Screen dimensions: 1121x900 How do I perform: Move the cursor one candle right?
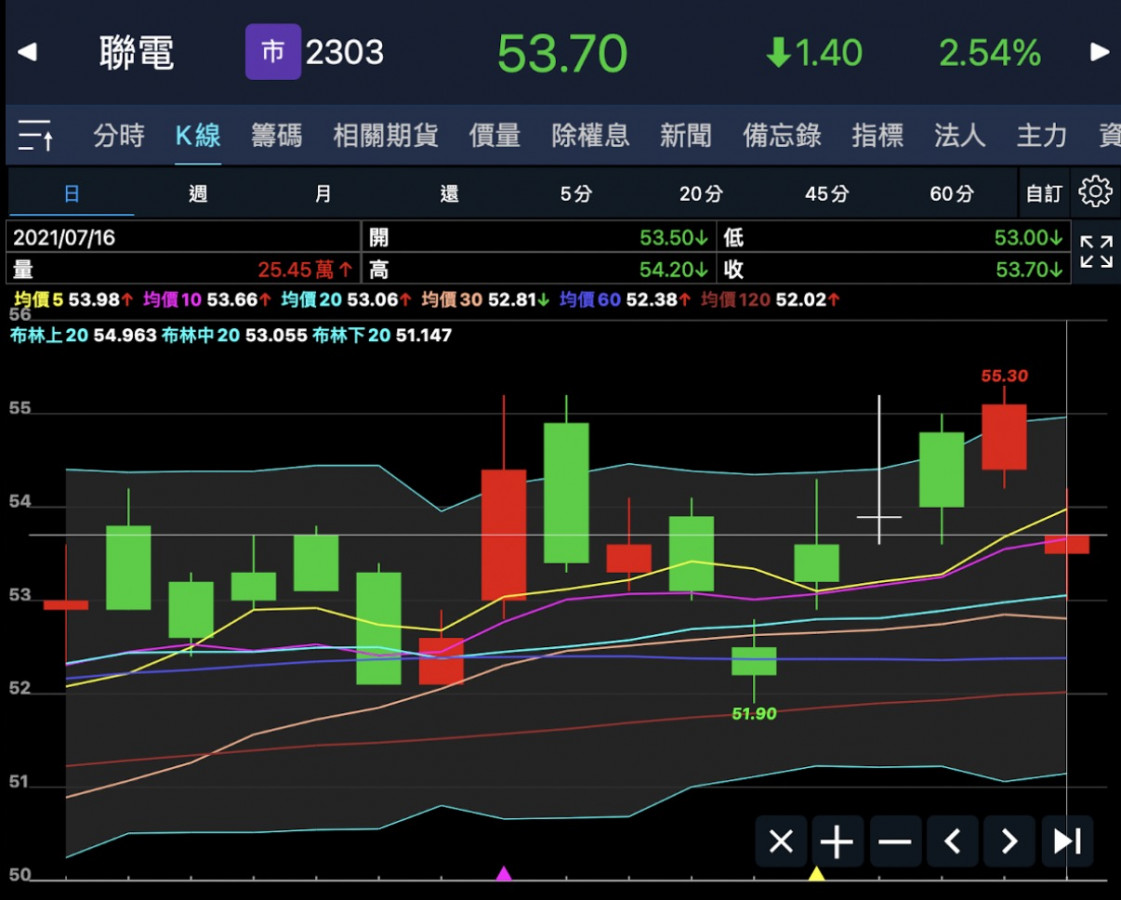point(1009,842)
